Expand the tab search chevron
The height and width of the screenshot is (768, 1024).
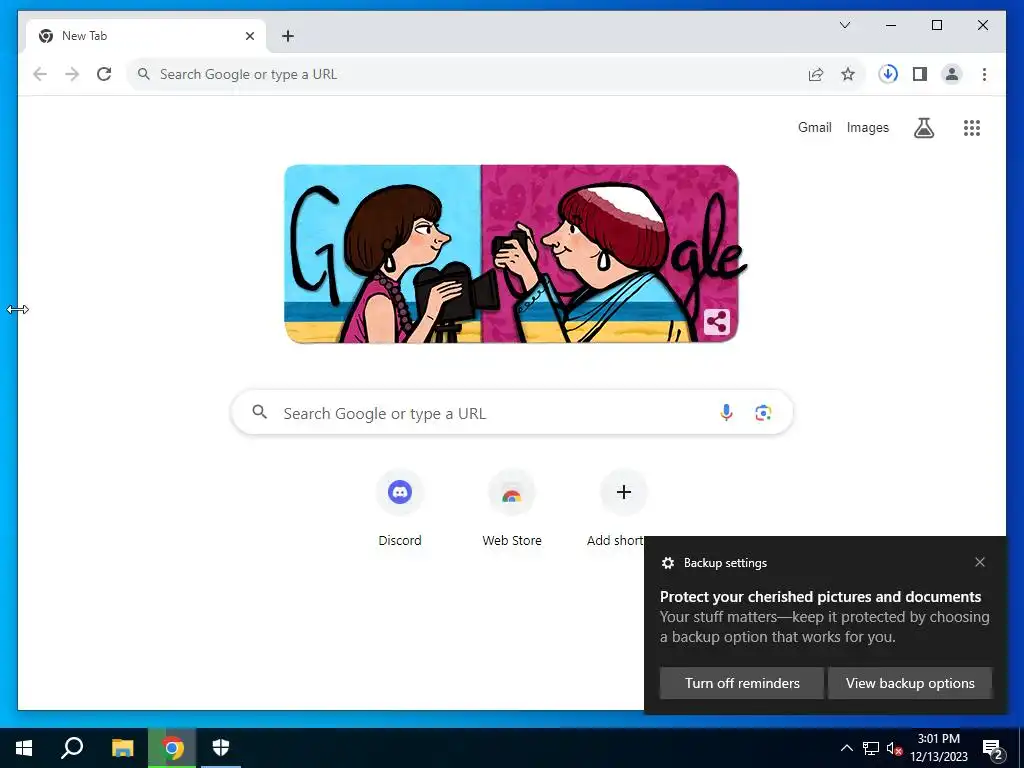coord(844,25)
